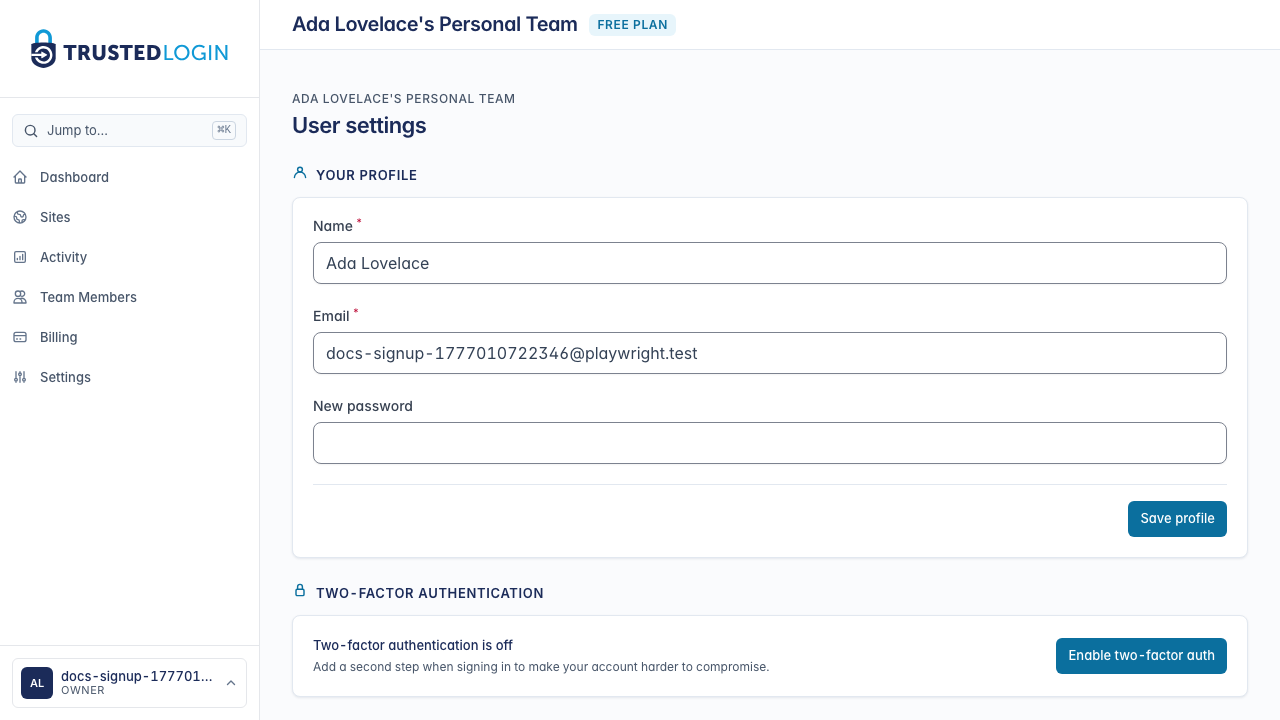Click the Two-Factor Authentication lock icon
Image resolution: width=1280 pixels, height=720 pixels.
(x=299, y=590)
